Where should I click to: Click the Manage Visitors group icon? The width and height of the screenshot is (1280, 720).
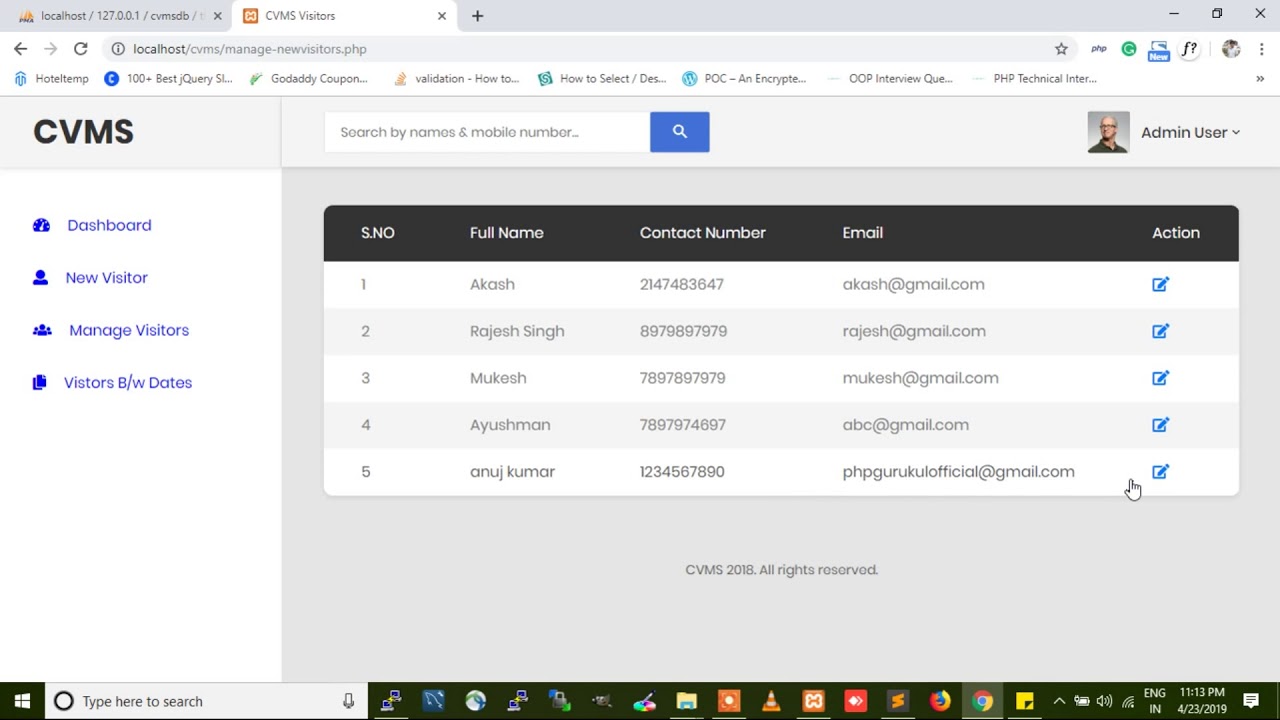pos(42,330)
